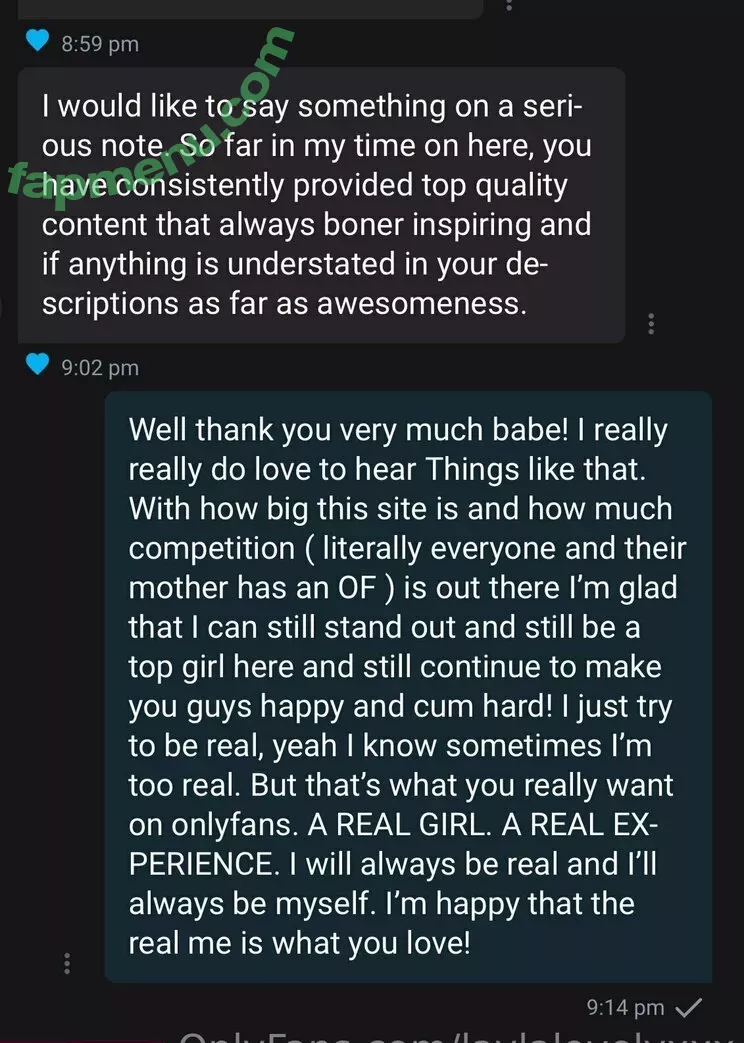The width and height of the screenshot is (744, 1043).
Task: Click the word "competition" in sent reply
Action: [212, 549]
